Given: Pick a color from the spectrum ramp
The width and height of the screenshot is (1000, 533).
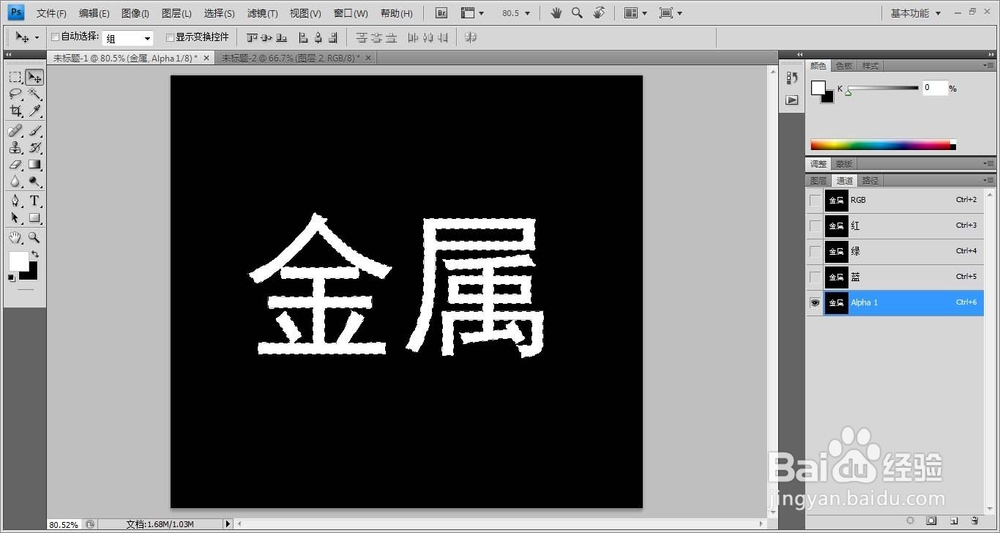Looking at the screenshot, I should (x=883, y=145).
